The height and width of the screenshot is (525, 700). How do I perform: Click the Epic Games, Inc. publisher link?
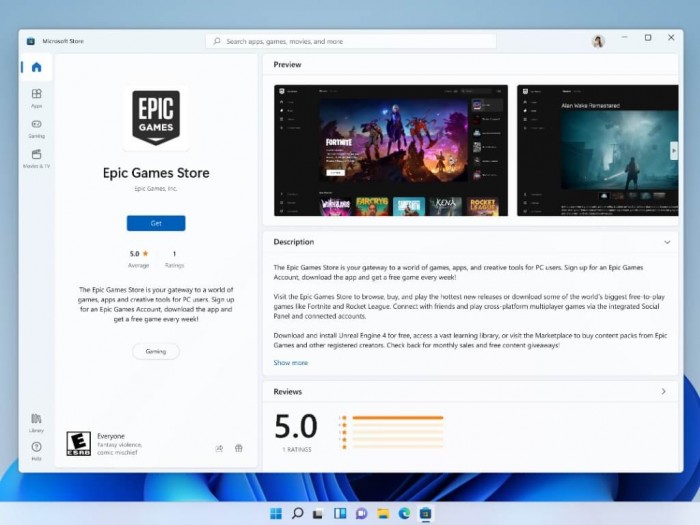coord(156,188)
